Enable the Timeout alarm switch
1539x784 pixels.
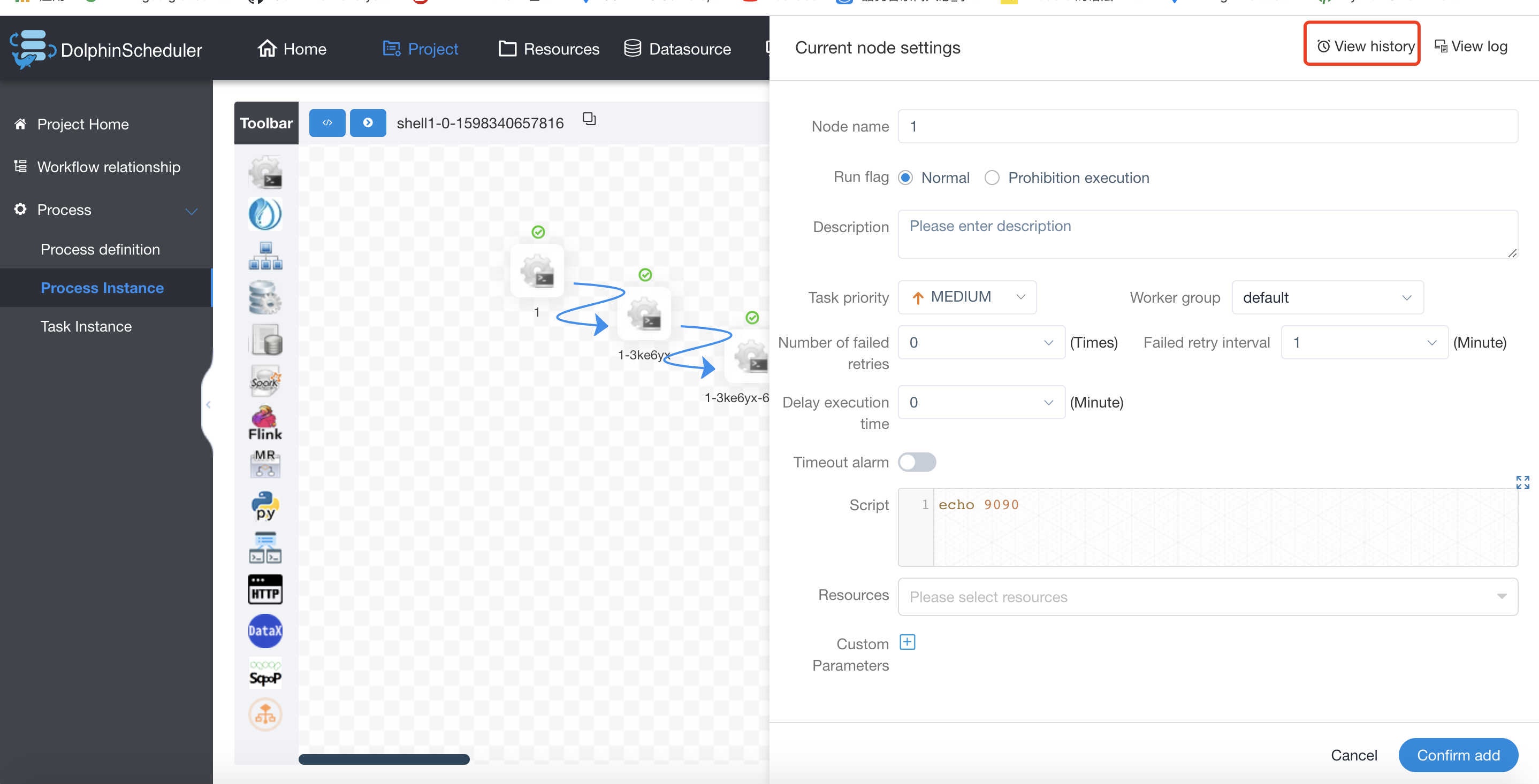tap(917, 462)
